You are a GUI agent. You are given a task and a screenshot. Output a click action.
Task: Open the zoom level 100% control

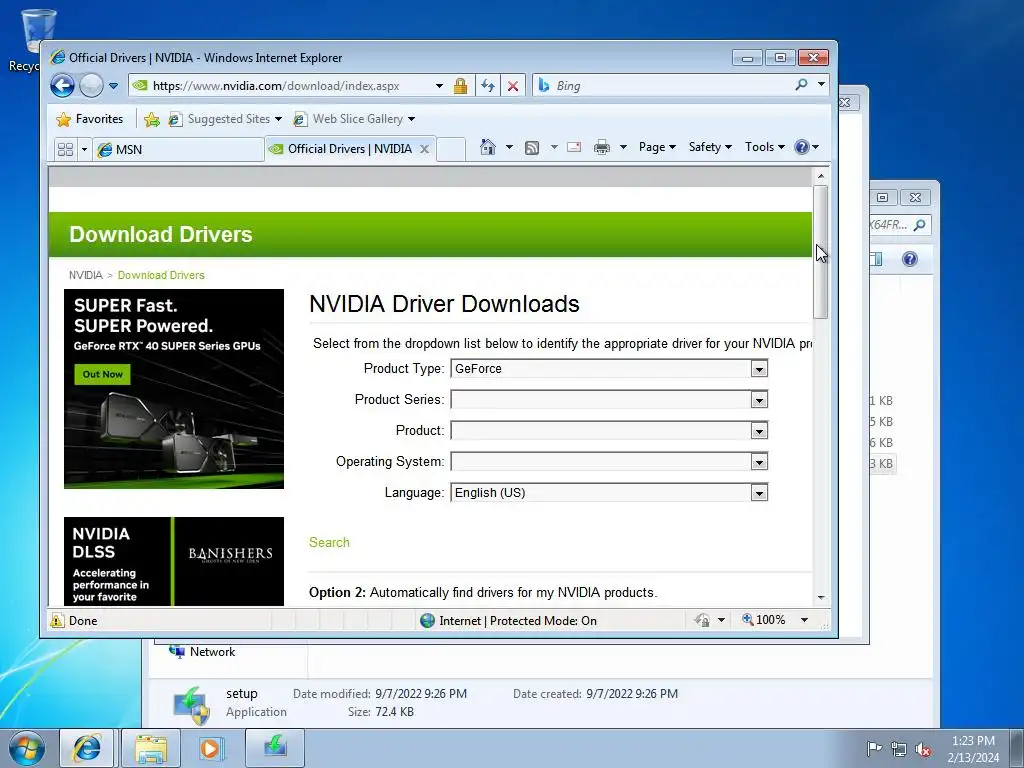775,620
